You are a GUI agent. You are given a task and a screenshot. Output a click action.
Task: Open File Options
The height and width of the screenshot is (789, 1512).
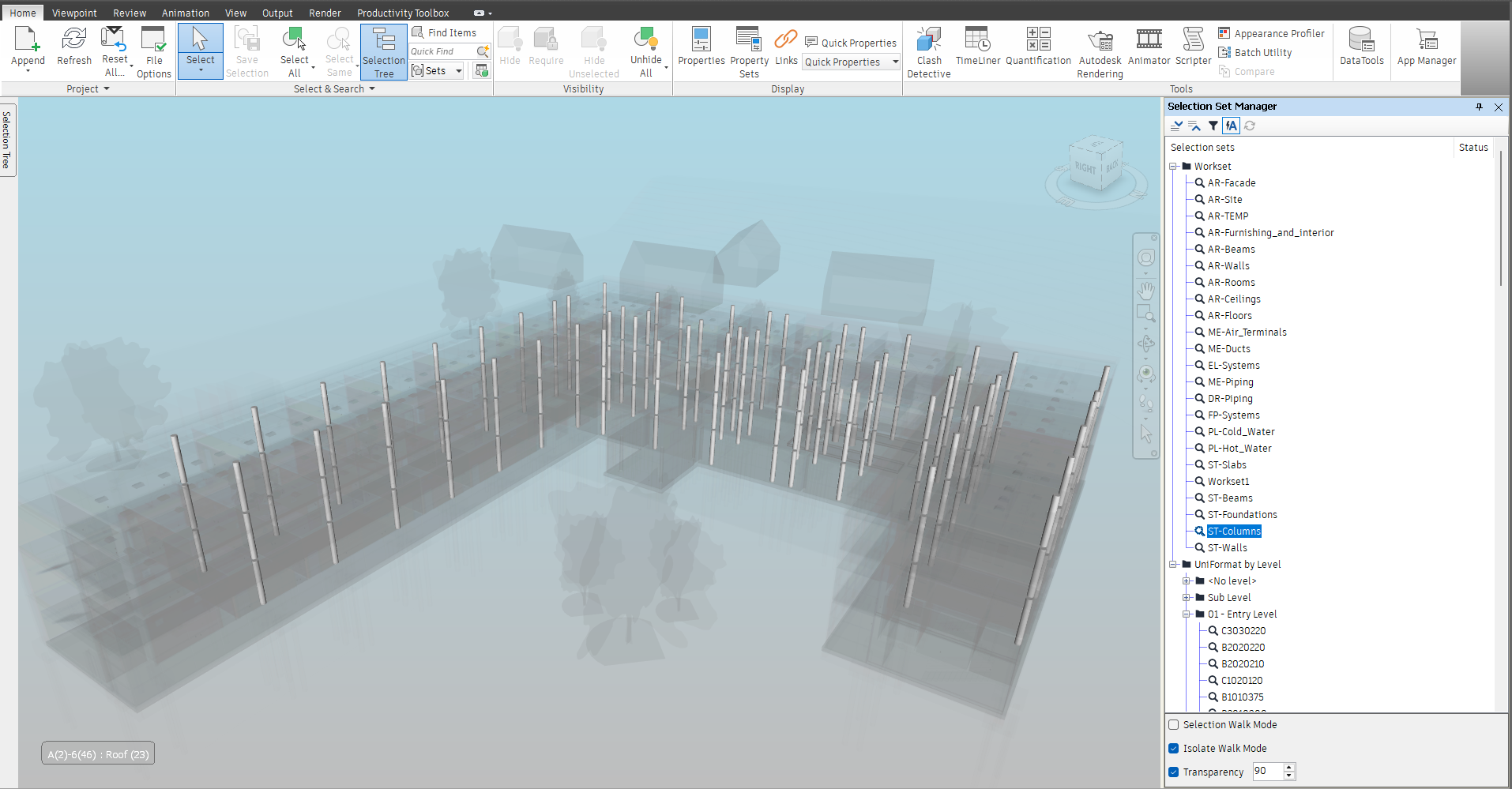tap(153, 52)
